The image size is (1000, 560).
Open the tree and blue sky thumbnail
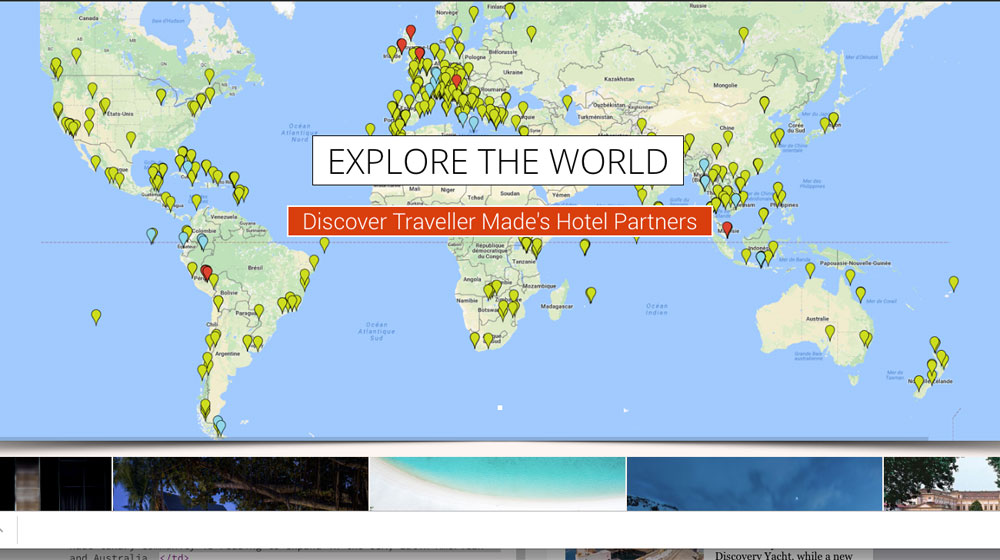tap(240, 484)
